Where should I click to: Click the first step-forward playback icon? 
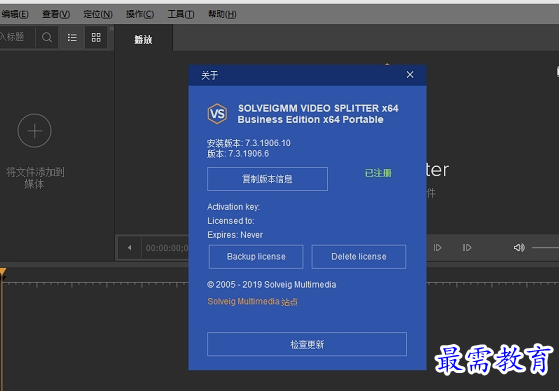pyautogui.click(x=437, y=247)
